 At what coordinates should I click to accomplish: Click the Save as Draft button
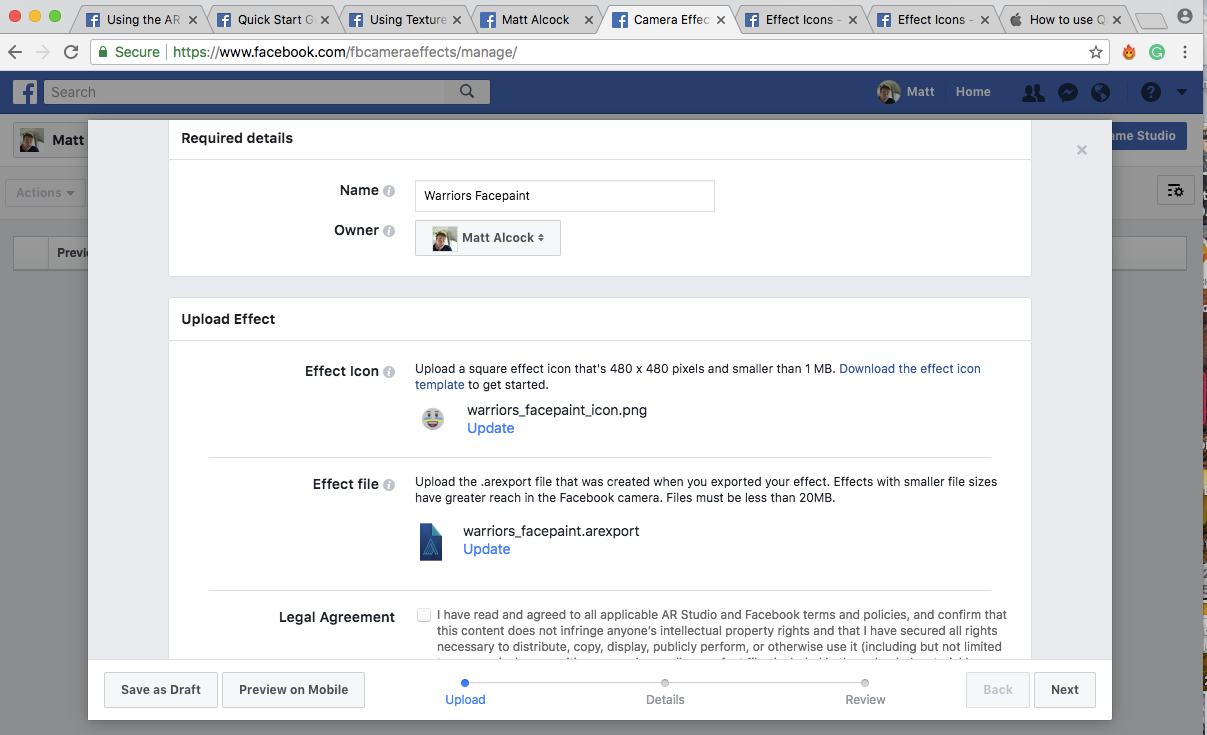click(161, 690)
